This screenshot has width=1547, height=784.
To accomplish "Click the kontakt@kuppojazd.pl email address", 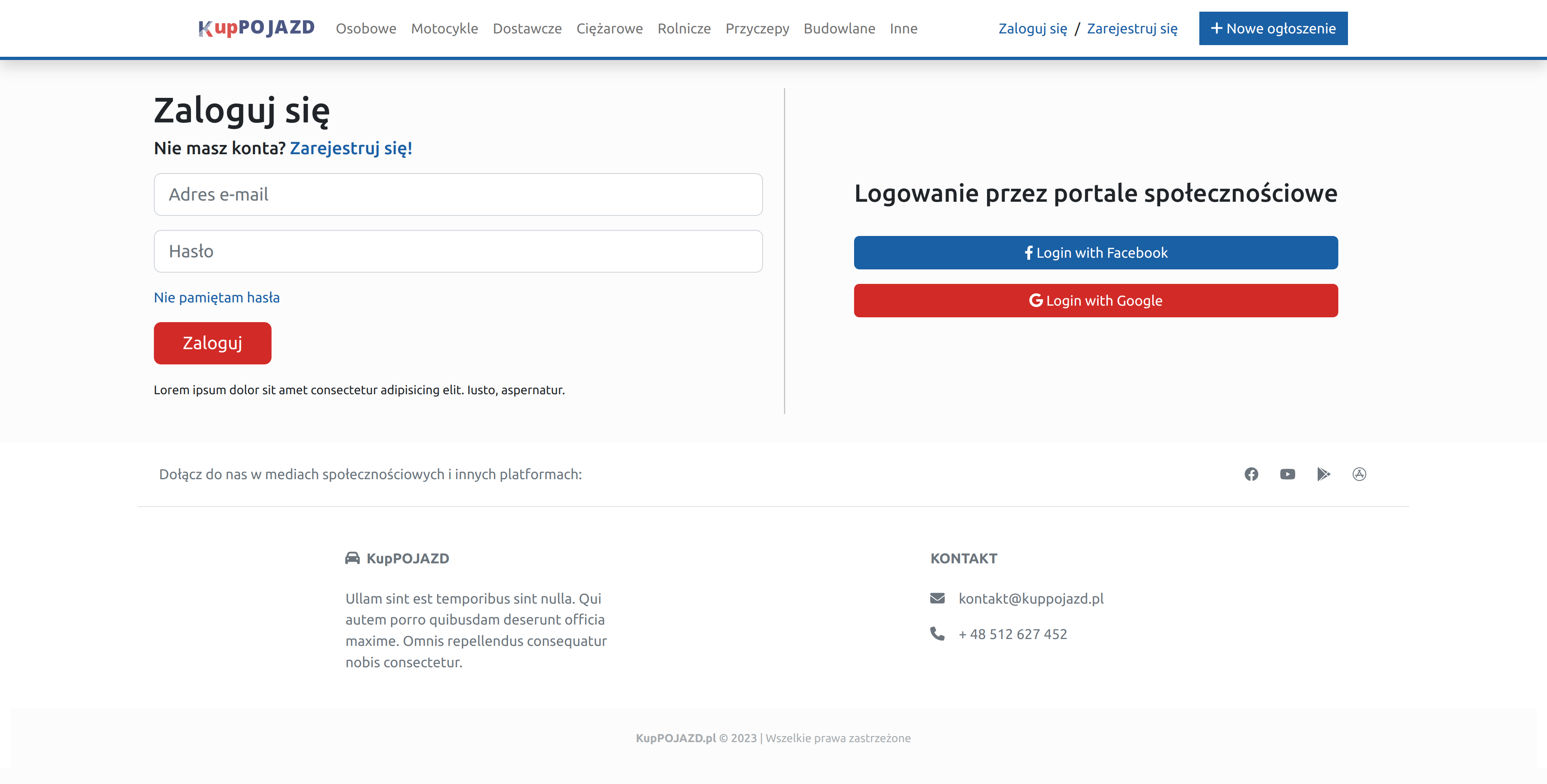I will [1031, 598].
